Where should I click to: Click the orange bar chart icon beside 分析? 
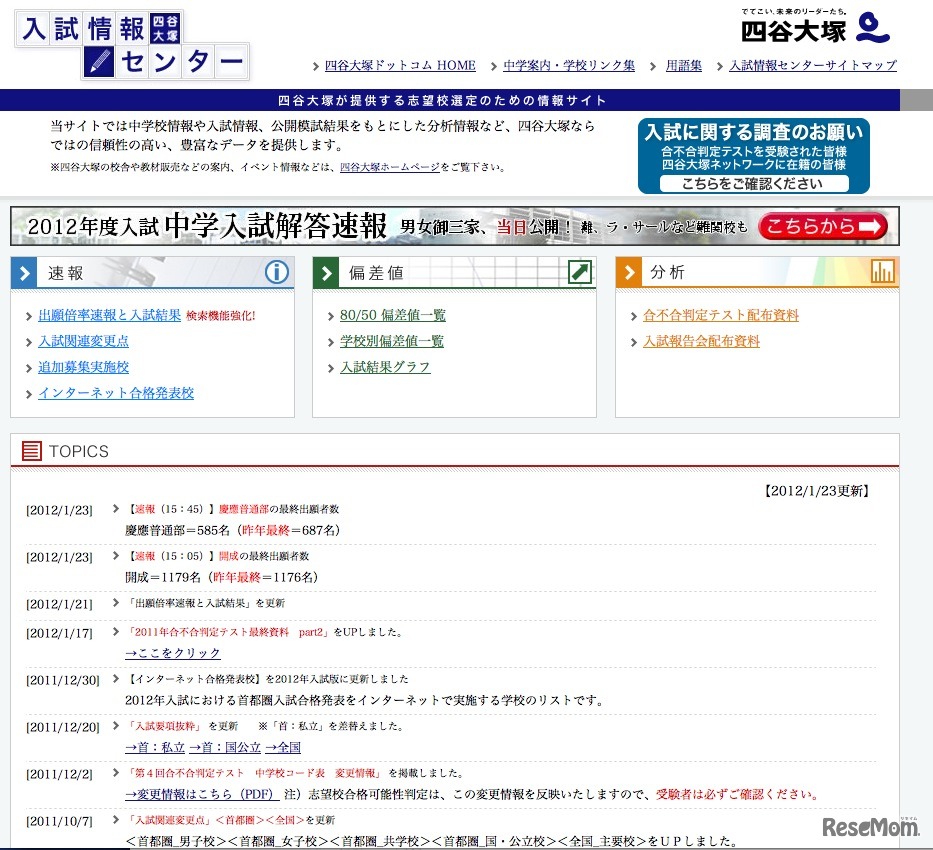882,272
